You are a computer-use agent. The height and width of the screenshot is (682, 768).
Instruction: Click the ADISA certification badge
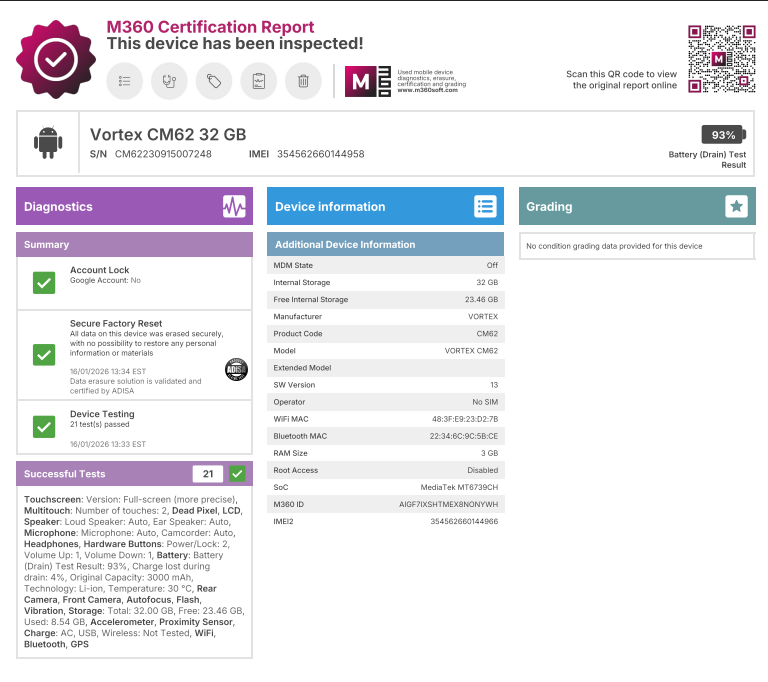pos(235,369)
